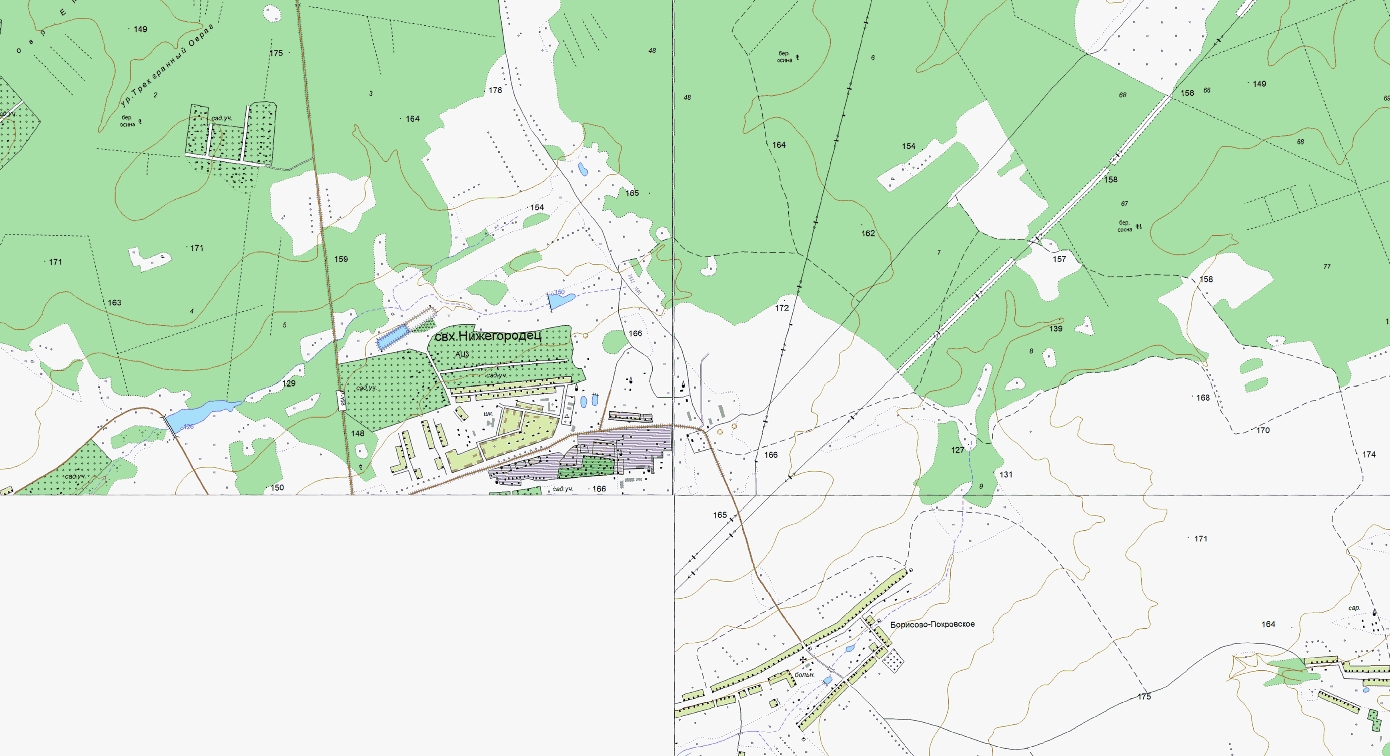Select the Борисово-Покровское village label
This screenshot has height=756, width=1390.
931,624
